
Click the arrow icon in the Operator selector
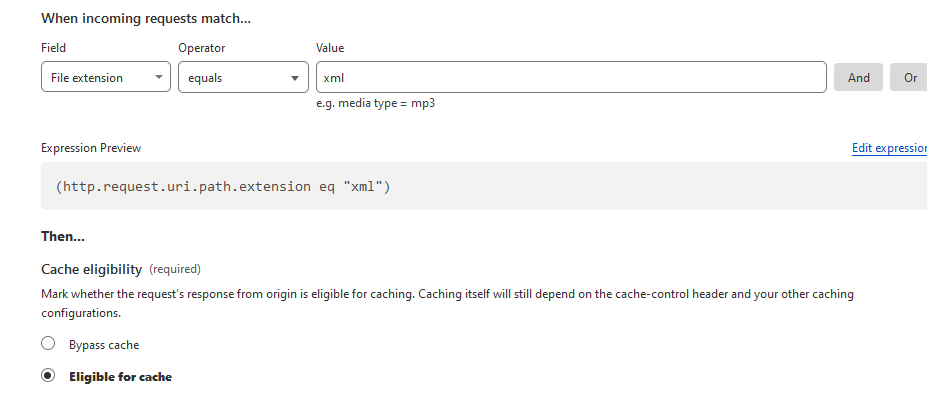(295, 78)
